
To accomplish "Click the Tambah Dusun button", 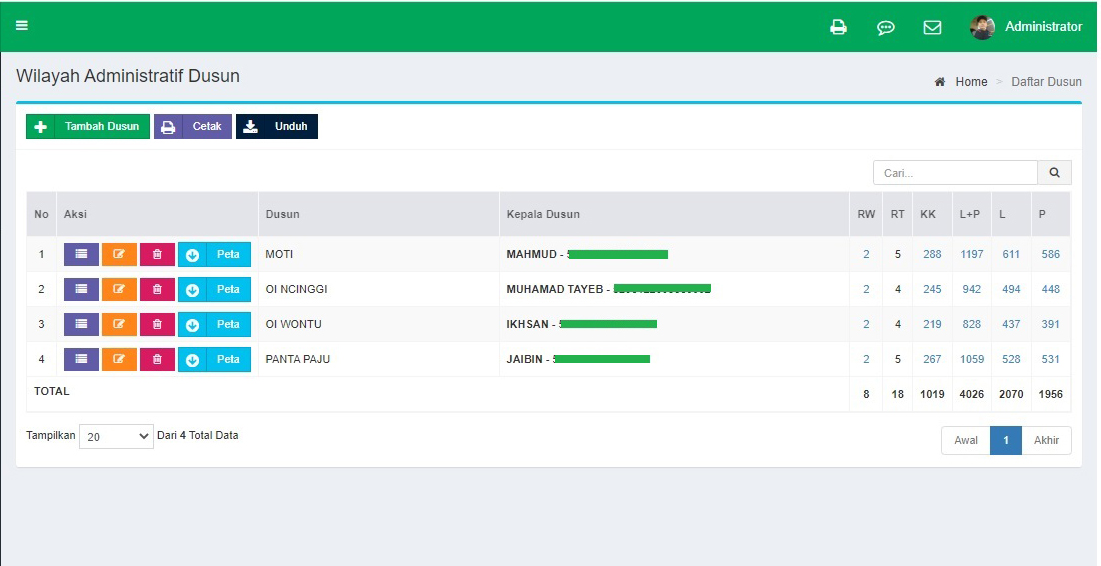I will point(88,127).
